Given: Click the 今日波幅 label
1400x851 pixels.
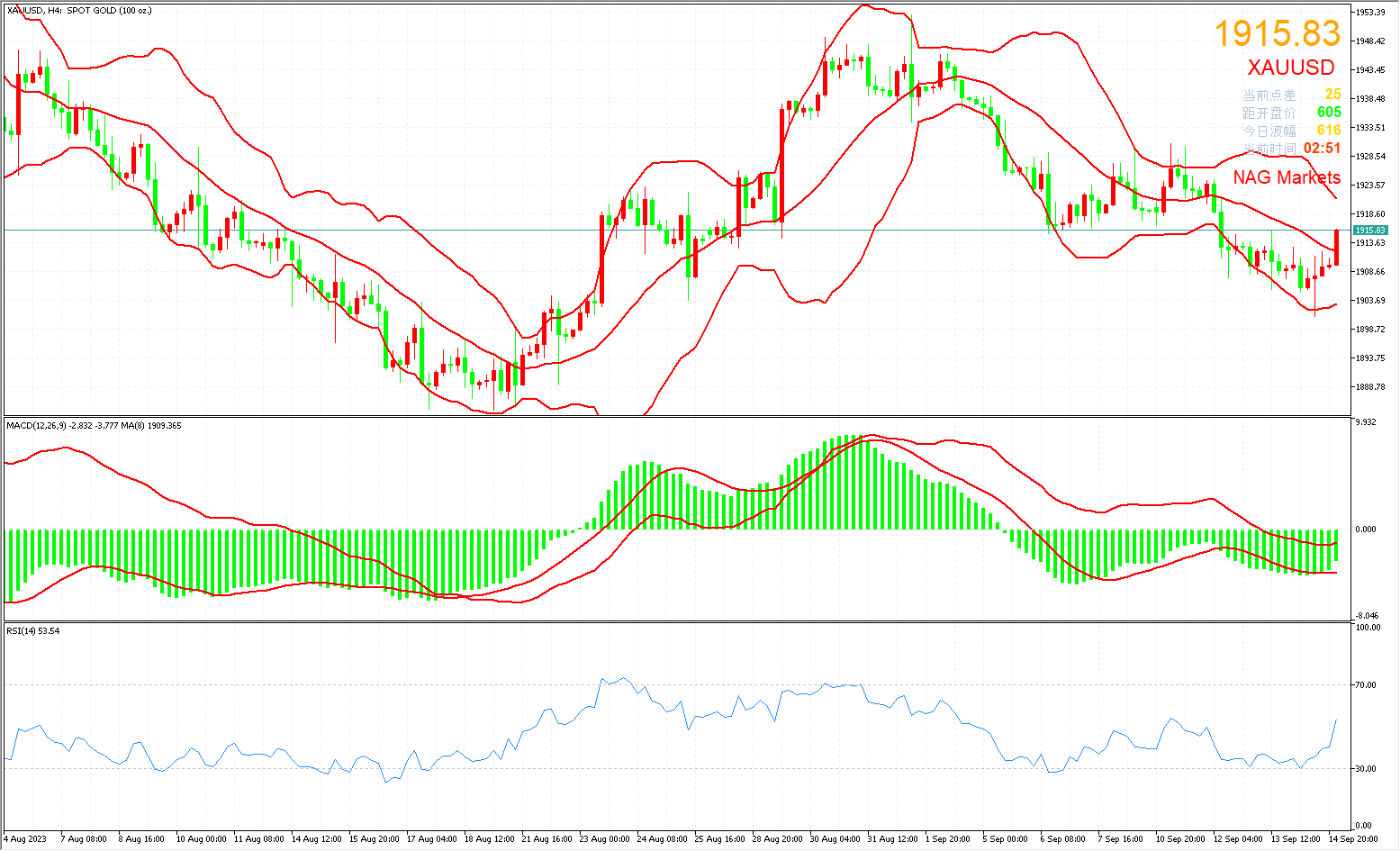Looking at the screenshot, I should point(1269,131).
